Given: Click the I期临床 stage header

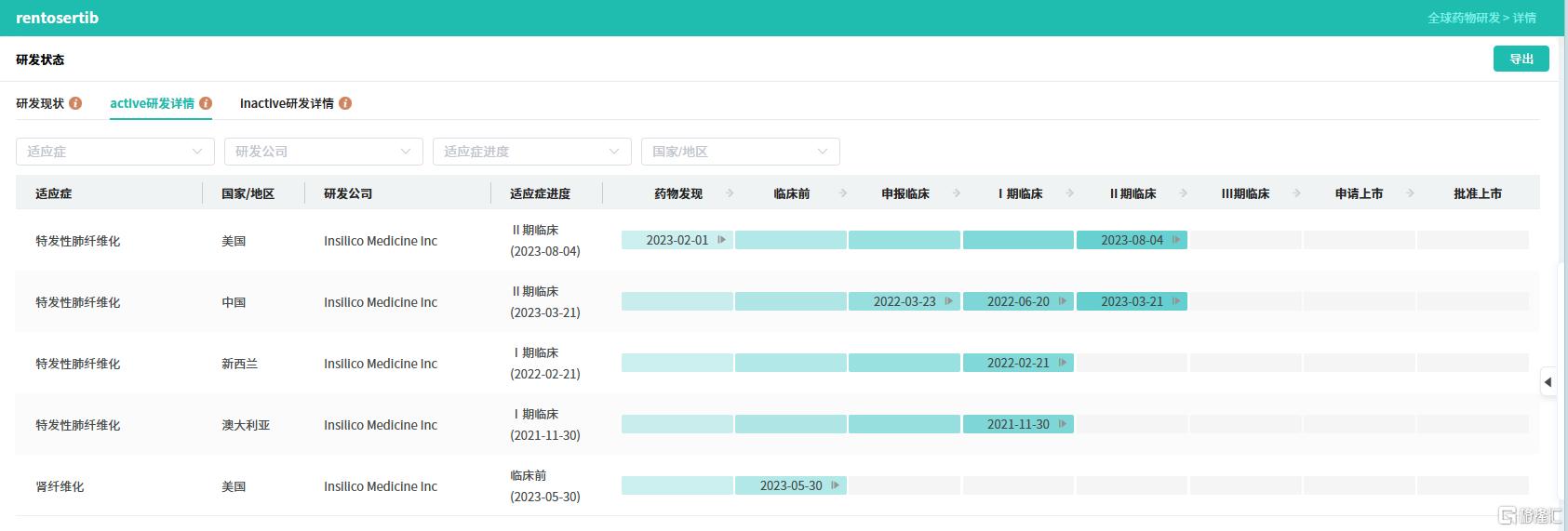Looking at the screenshot, I should point(1020,193).
